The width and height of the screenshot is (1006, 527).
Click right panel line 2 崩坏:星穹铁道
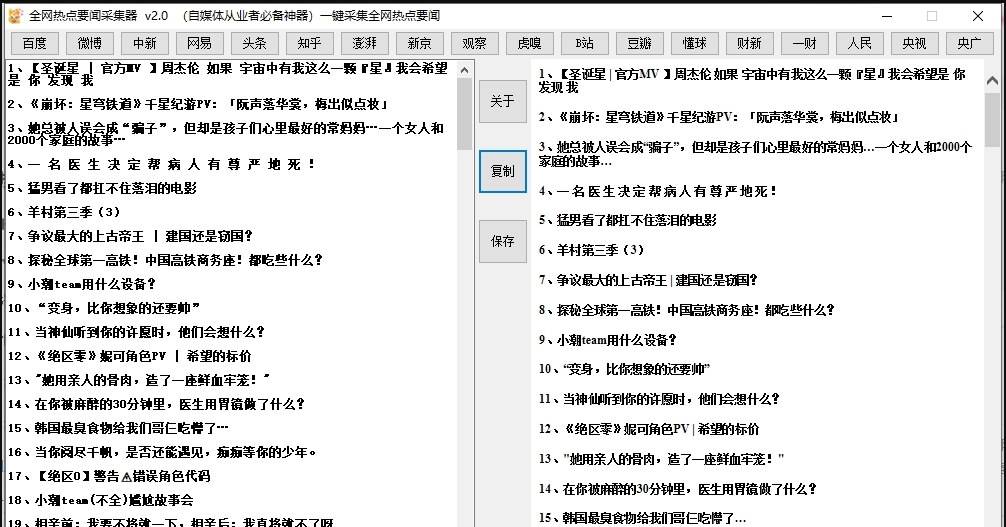point(719,117)
